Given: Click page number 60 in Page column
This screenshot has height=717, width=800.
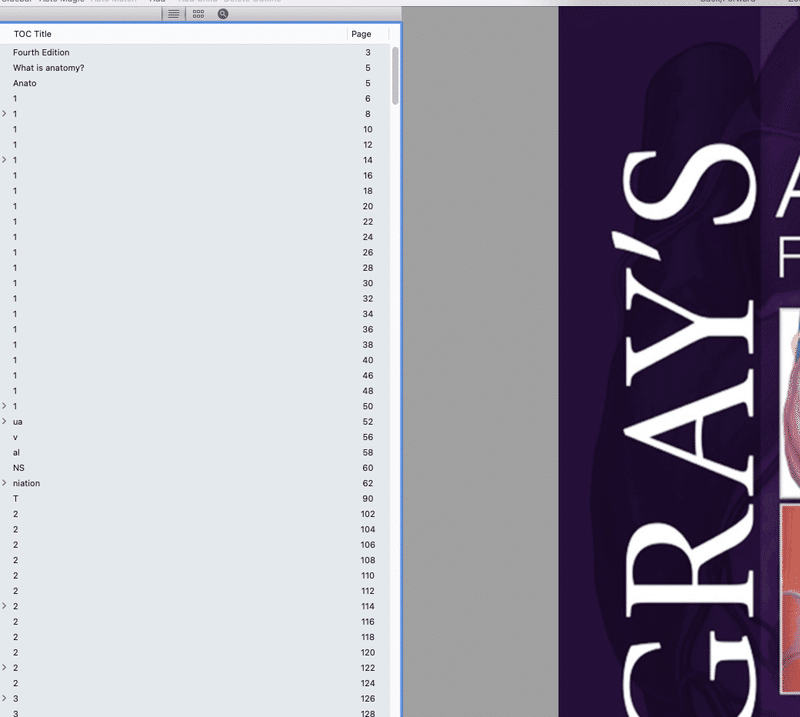Looking at the screenshot, I should 368,467.
